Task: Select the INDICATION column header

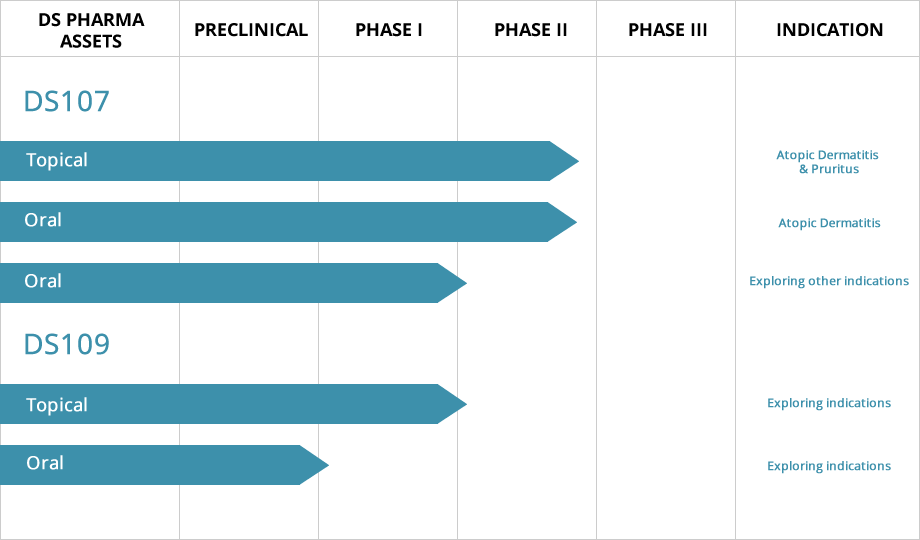Action: pyautogui.click(x=829, y=29)
